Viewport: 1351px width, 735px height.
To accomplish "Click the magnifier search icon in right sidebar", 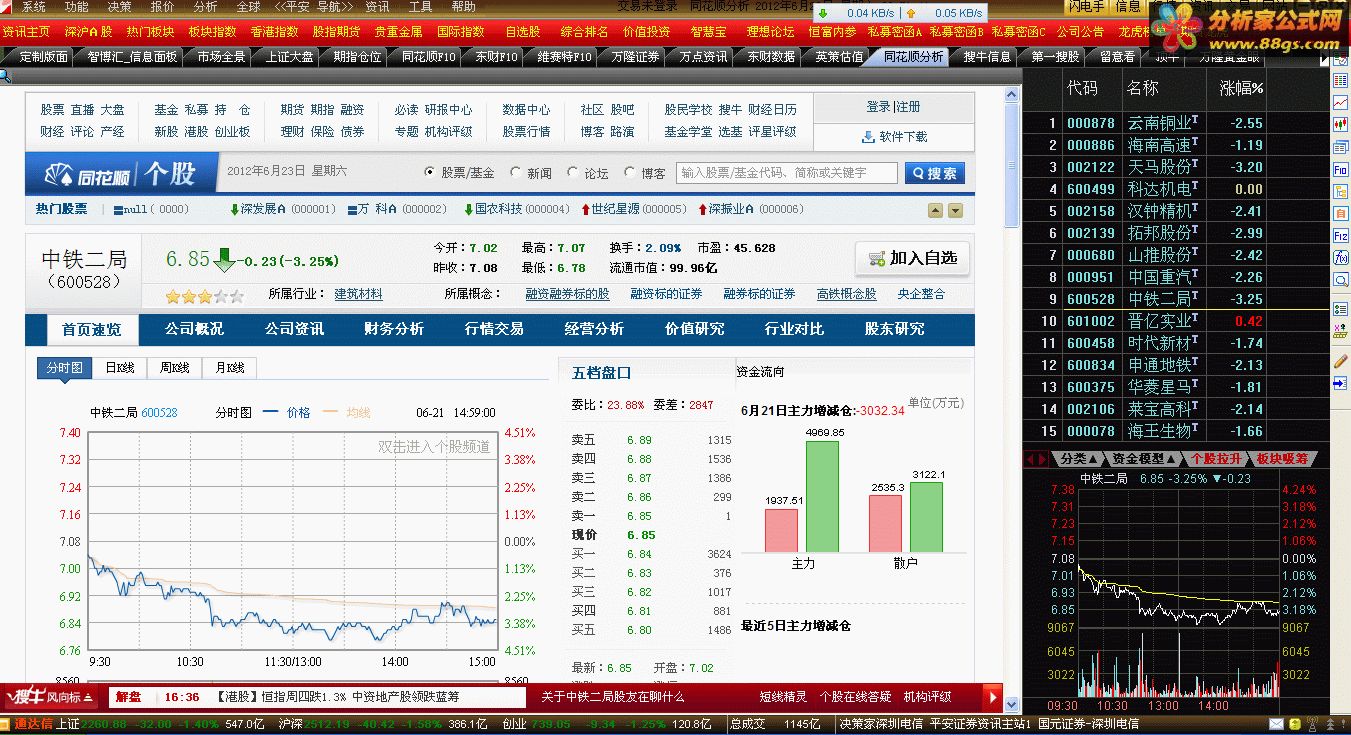I will [1340, 278].
